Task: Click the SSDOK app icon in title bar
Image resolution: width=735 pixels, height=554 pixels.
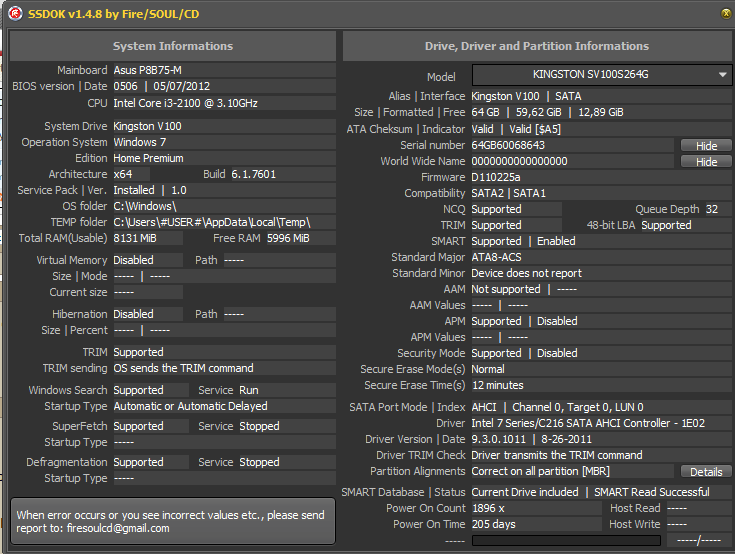Action: 15,14
